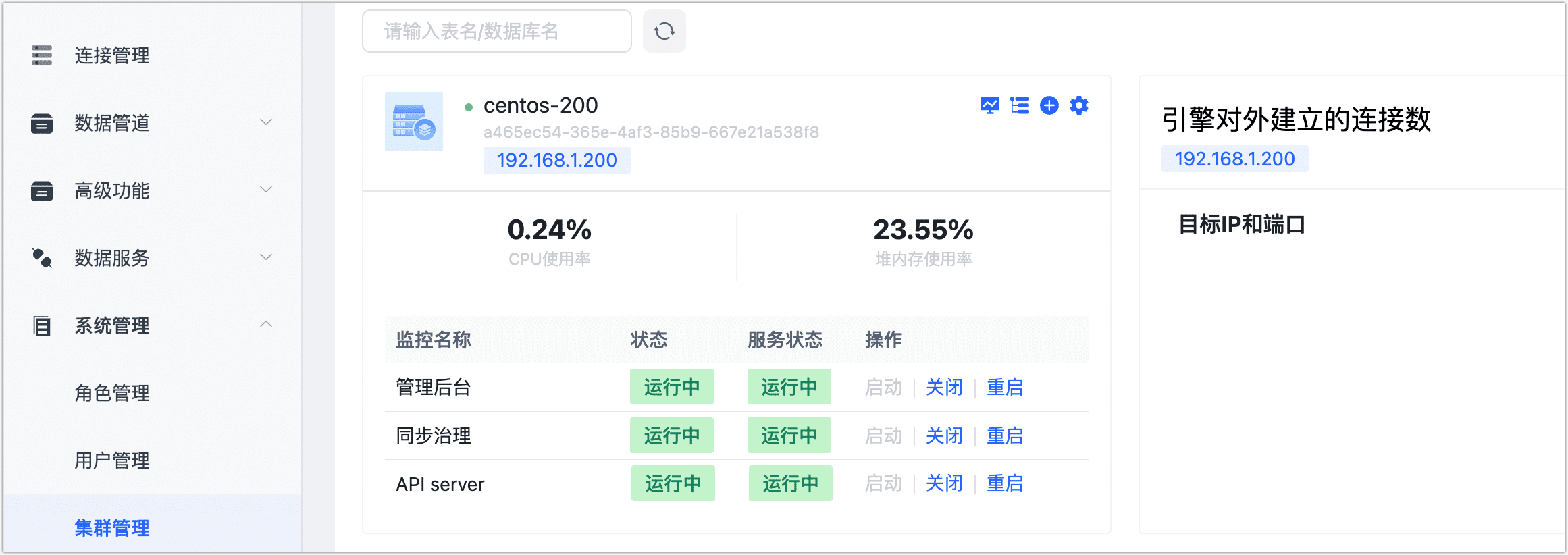Click 重启 for the API server row

[x=1005, y=483]
